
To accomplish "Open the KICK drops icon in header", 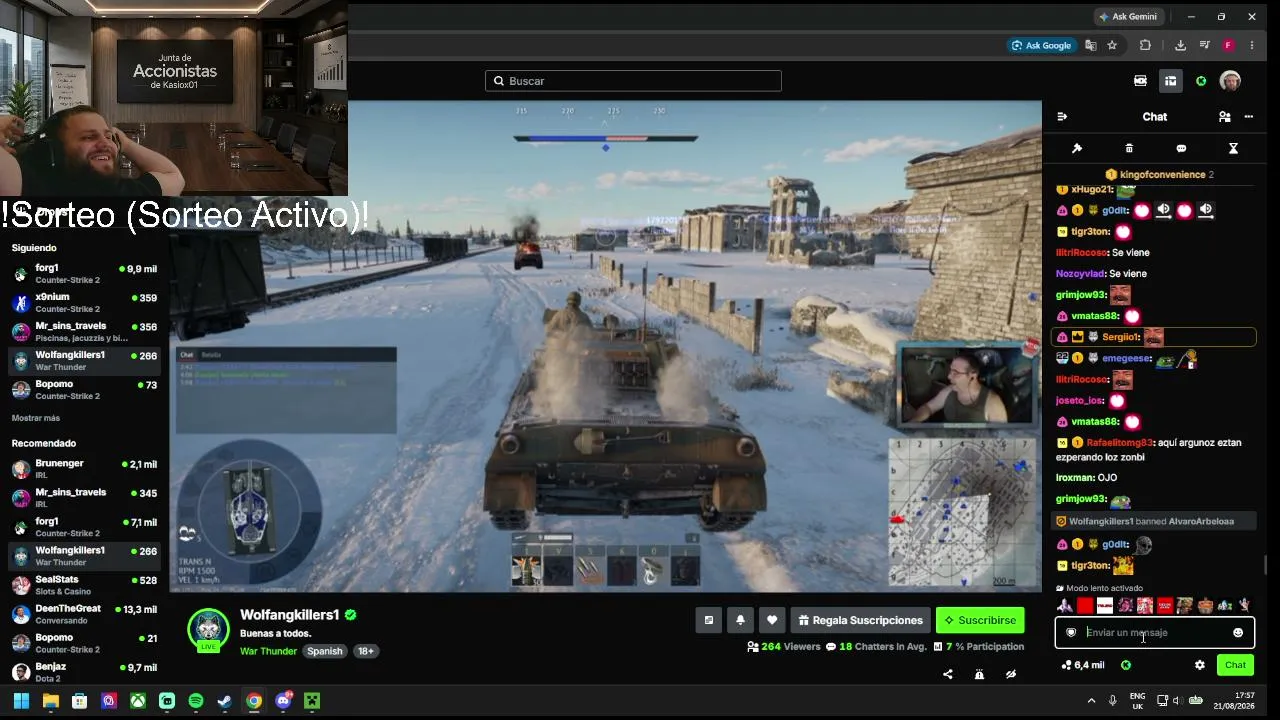I will [x=1140, y=81].
